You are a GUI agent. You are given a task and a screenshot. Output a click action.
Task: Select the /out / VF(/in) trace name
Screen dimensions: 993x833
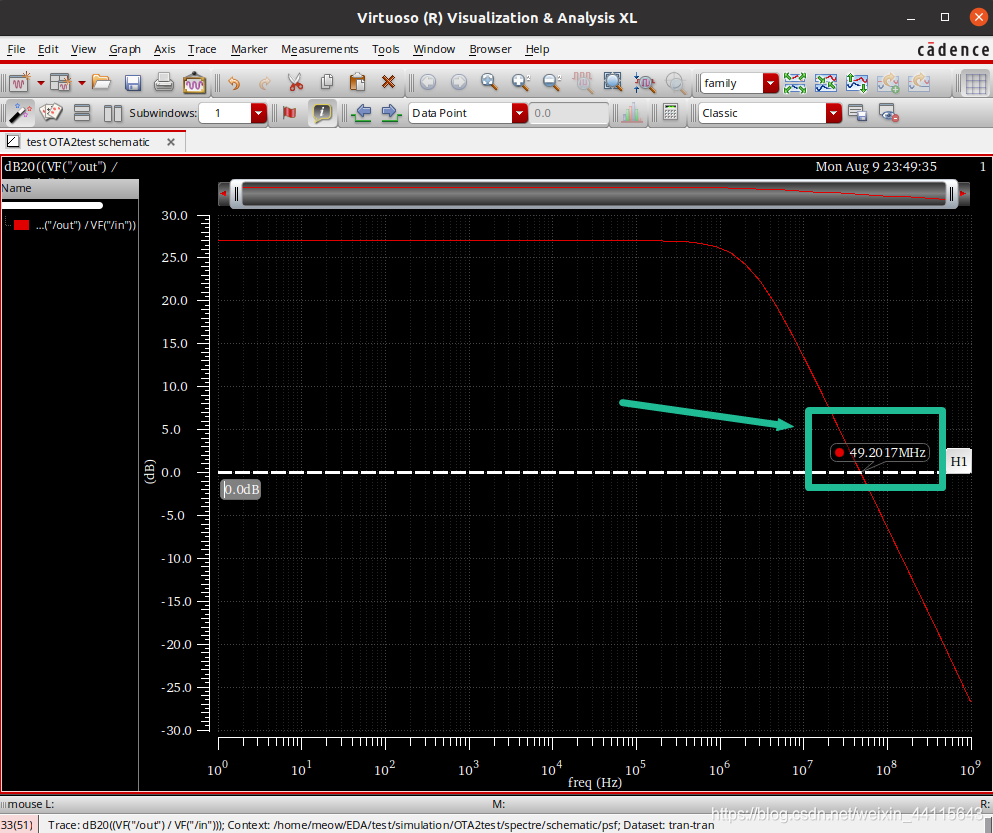(85, 225)
